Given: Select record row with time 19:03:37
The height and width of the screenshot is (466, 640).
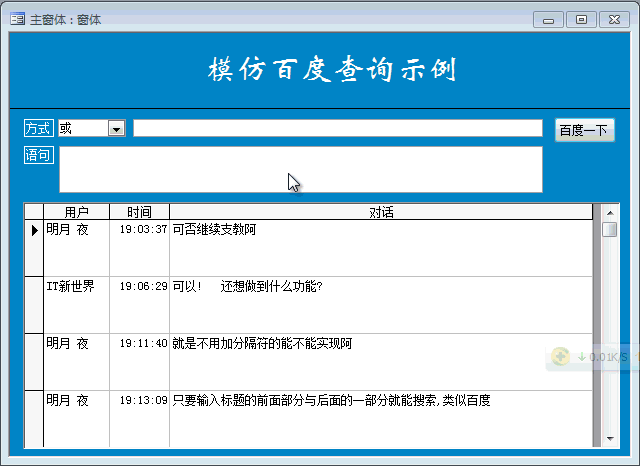Looking at the screenshot, I should [x=34, y=248].
